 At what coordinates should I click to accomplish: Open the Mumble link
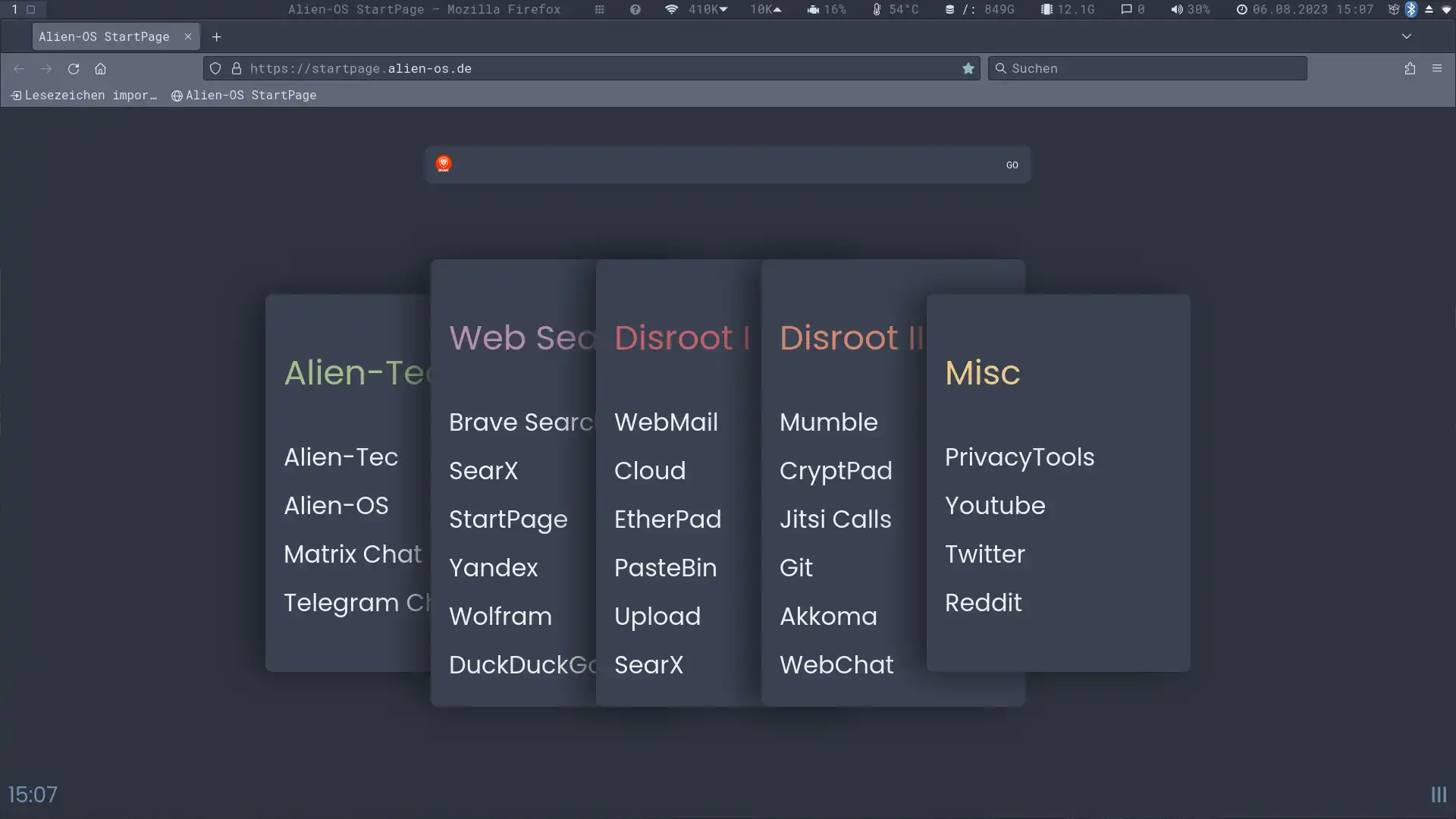[x=828, y=422]
